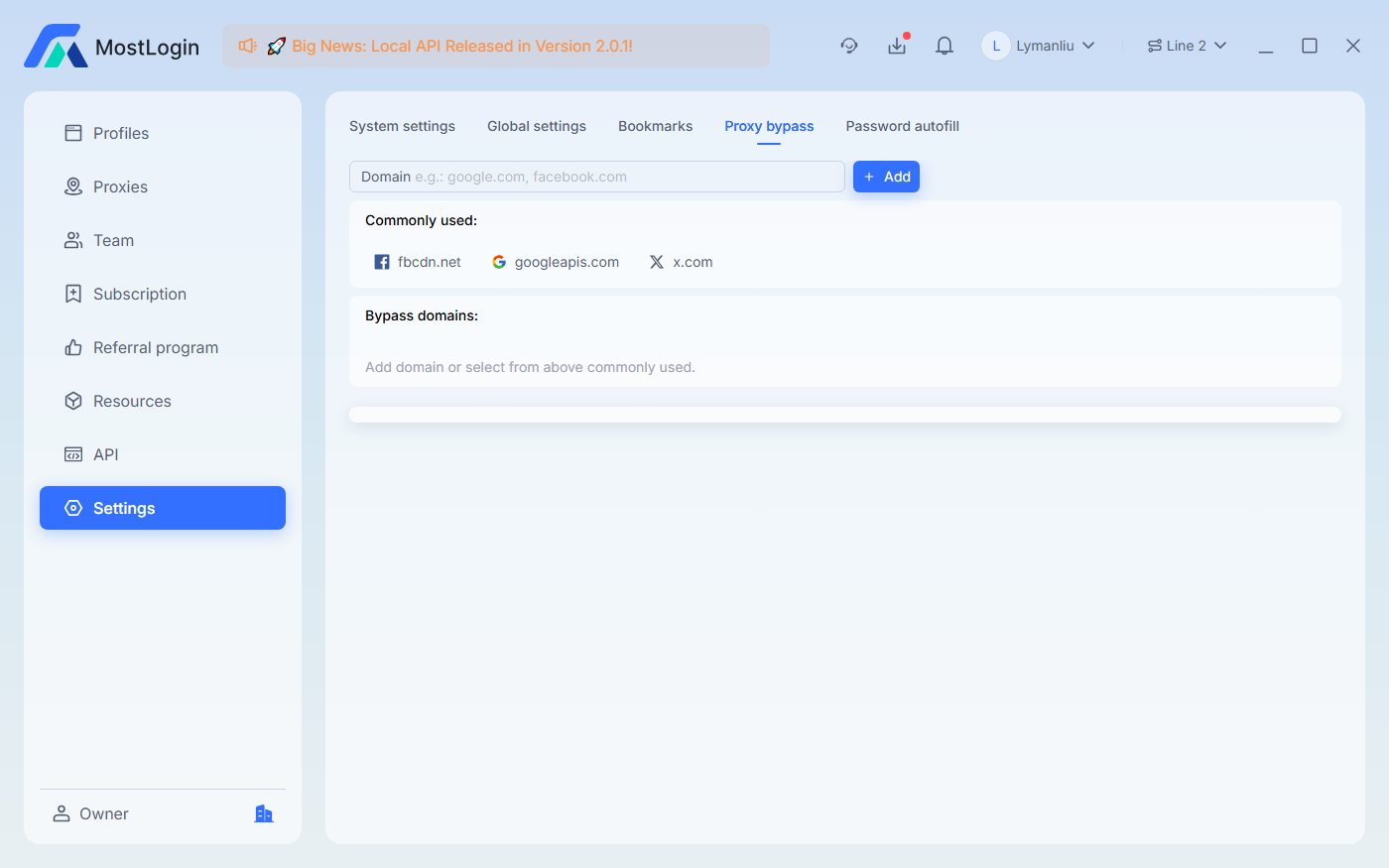
Task: Click the announcement megaphone icon
Action: (248, 46)
